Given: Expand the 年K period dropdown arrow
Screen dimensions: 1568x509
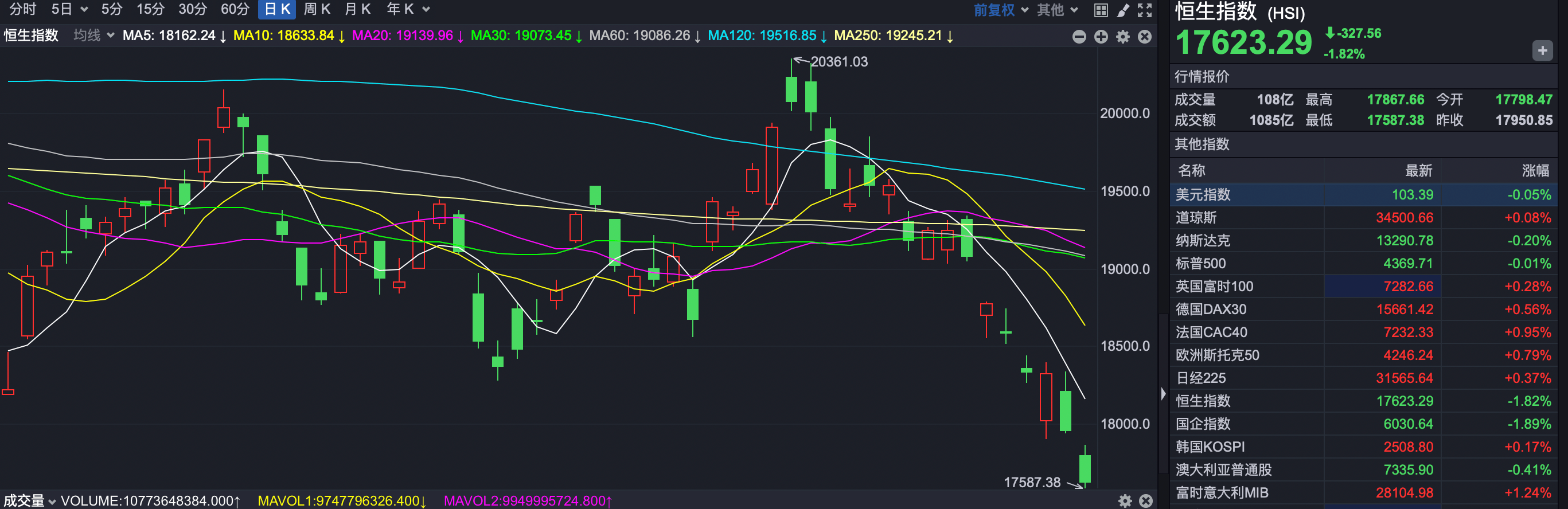Looking at the screenshot, I should point(426,9).
